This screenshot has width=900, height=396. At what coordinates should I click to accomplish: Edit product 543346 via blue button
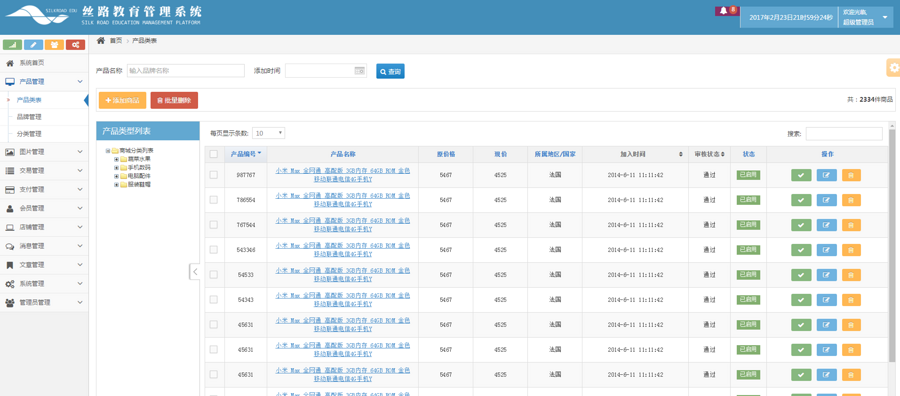click(827, 250)
